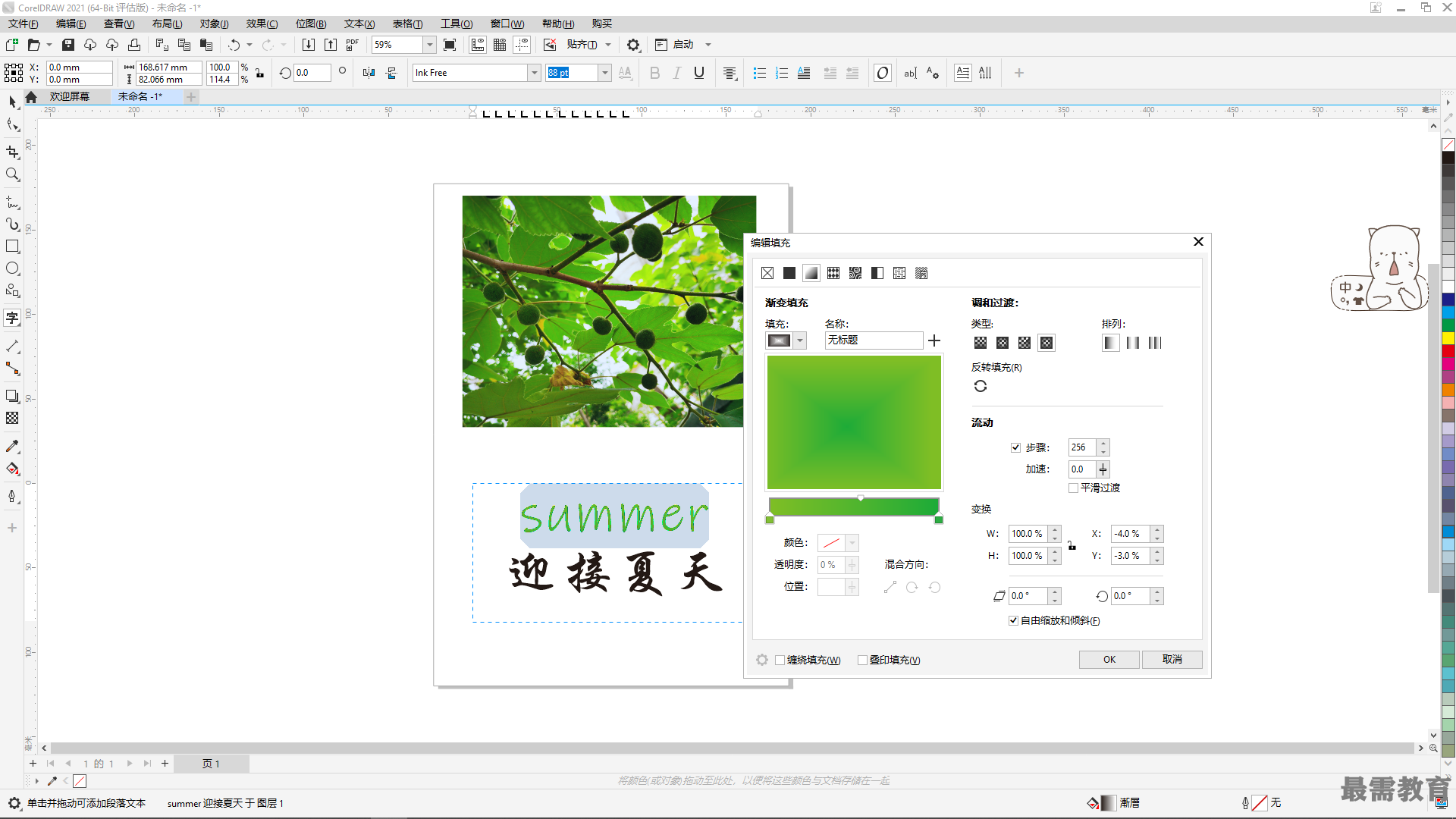
Task: Expand the undo history dropdown arrow
Action: (x=249, y=45)
